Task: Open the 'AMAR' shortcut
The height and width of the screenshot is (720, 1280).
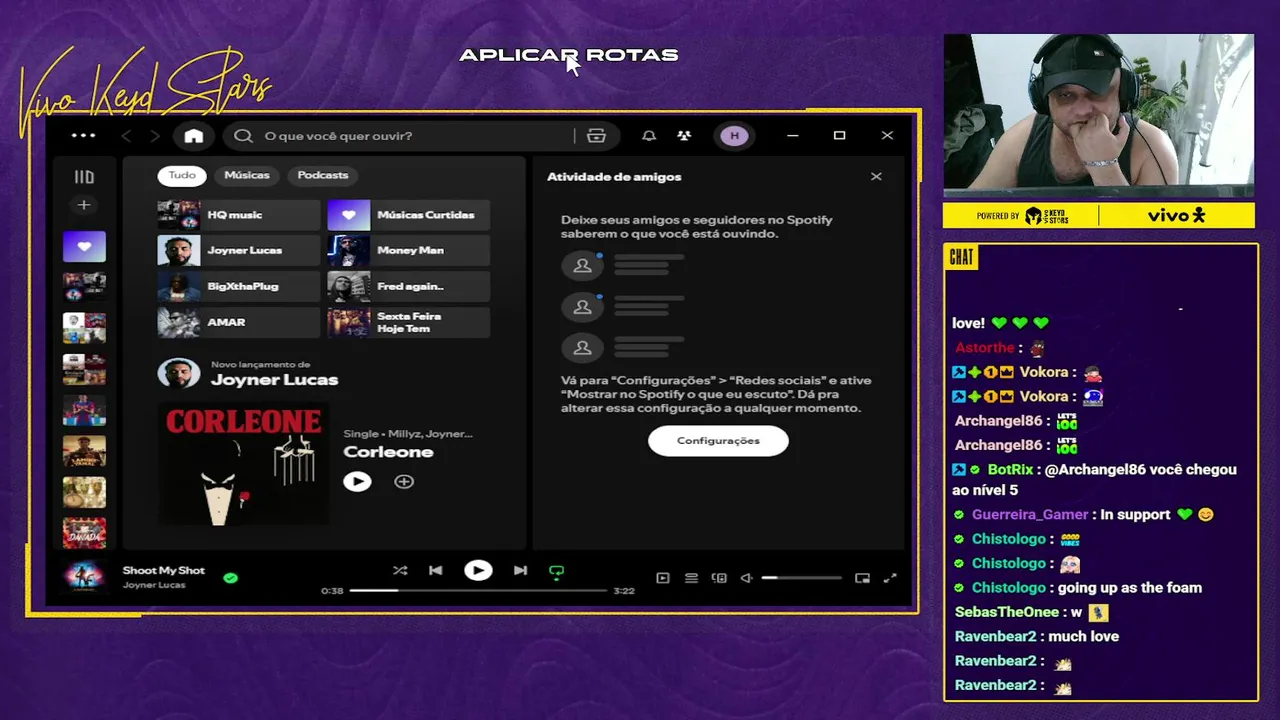Action: tap(239, 323)
